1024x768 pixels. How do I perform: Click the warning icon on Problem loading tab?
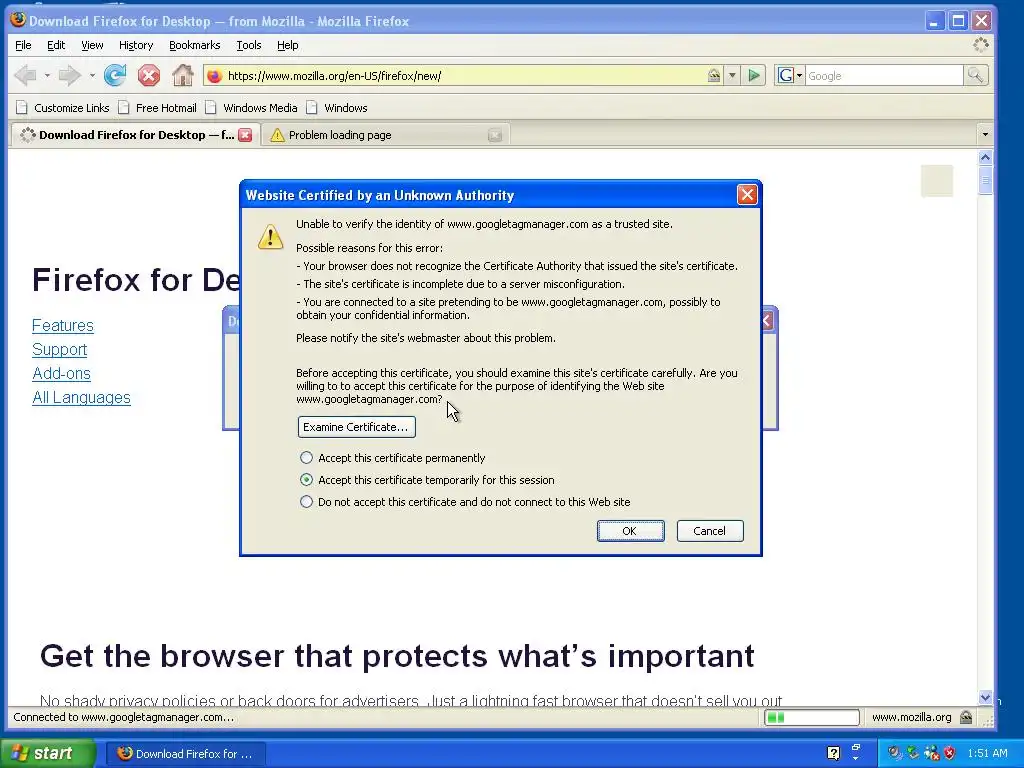pos(278,135)
